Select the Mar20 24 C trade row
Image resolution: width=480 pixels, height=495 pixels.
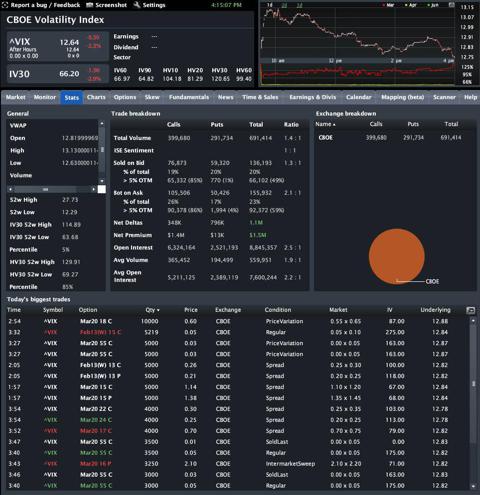click(x=238, y=420)
